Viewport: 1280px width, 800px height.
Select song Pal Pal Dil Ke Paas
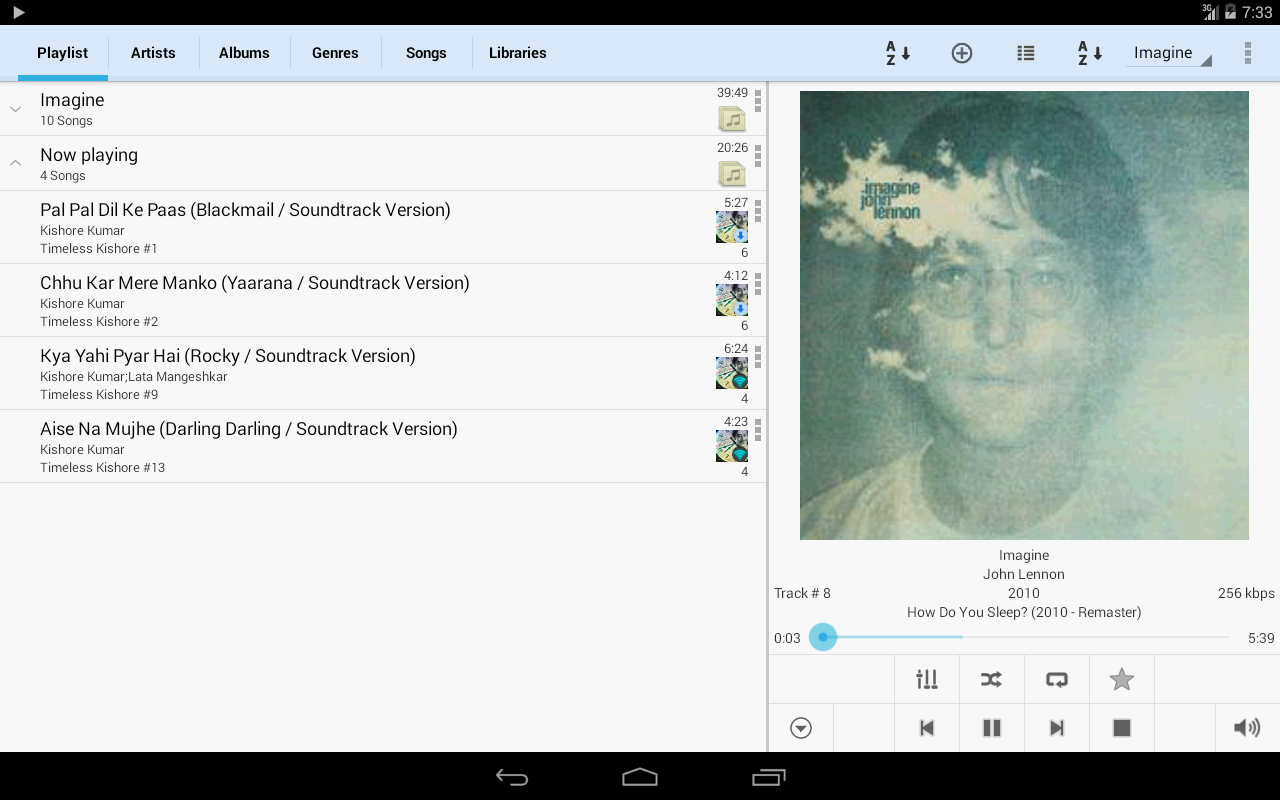[x=383, y=227]
